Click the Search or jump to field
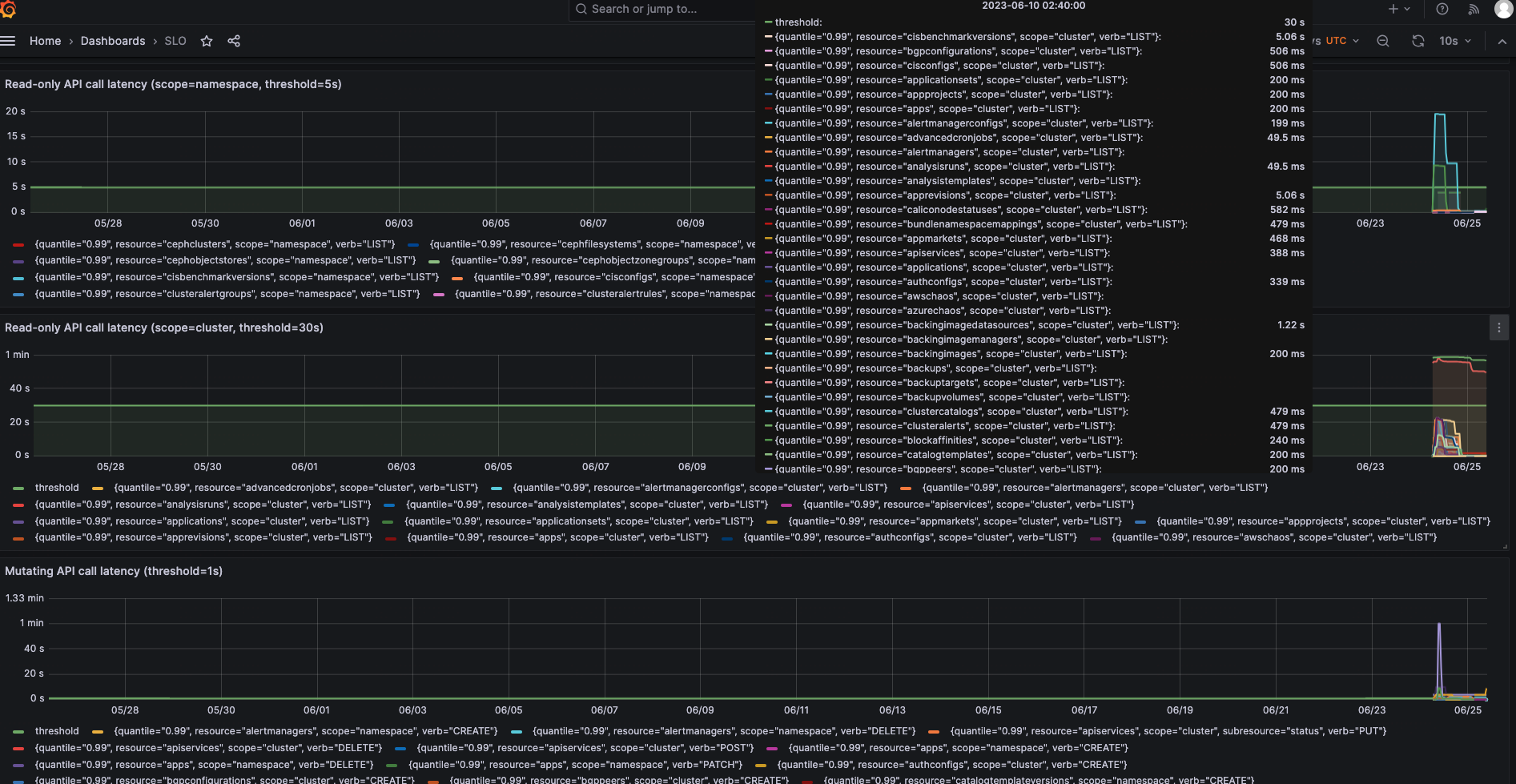The width and height of the screenshot is (1516, 784). [x=661, y=9]
